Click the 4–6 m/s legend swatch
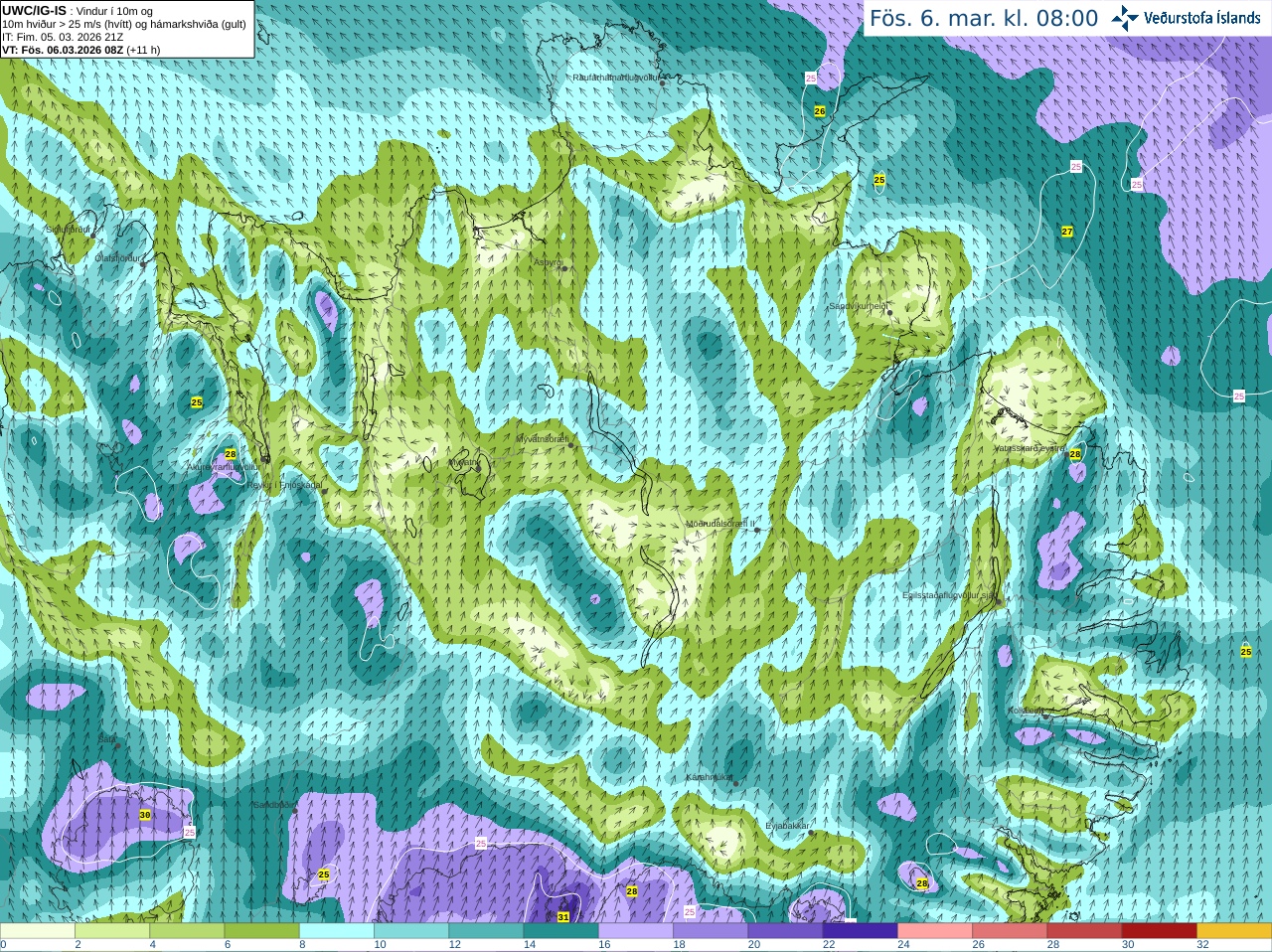Viewport: 1272px width, 952px height. 187,931
